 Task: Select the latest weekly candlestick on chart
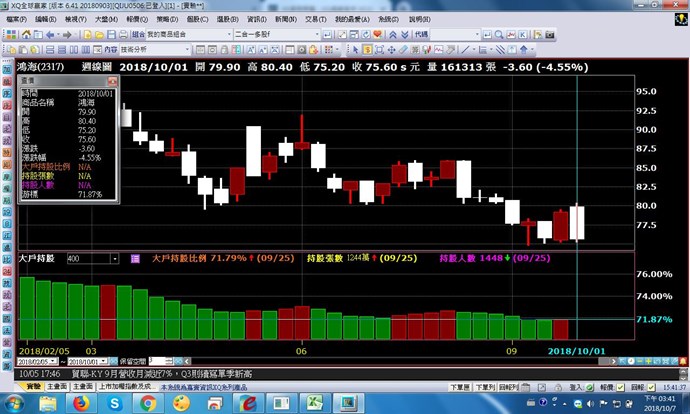577,222
